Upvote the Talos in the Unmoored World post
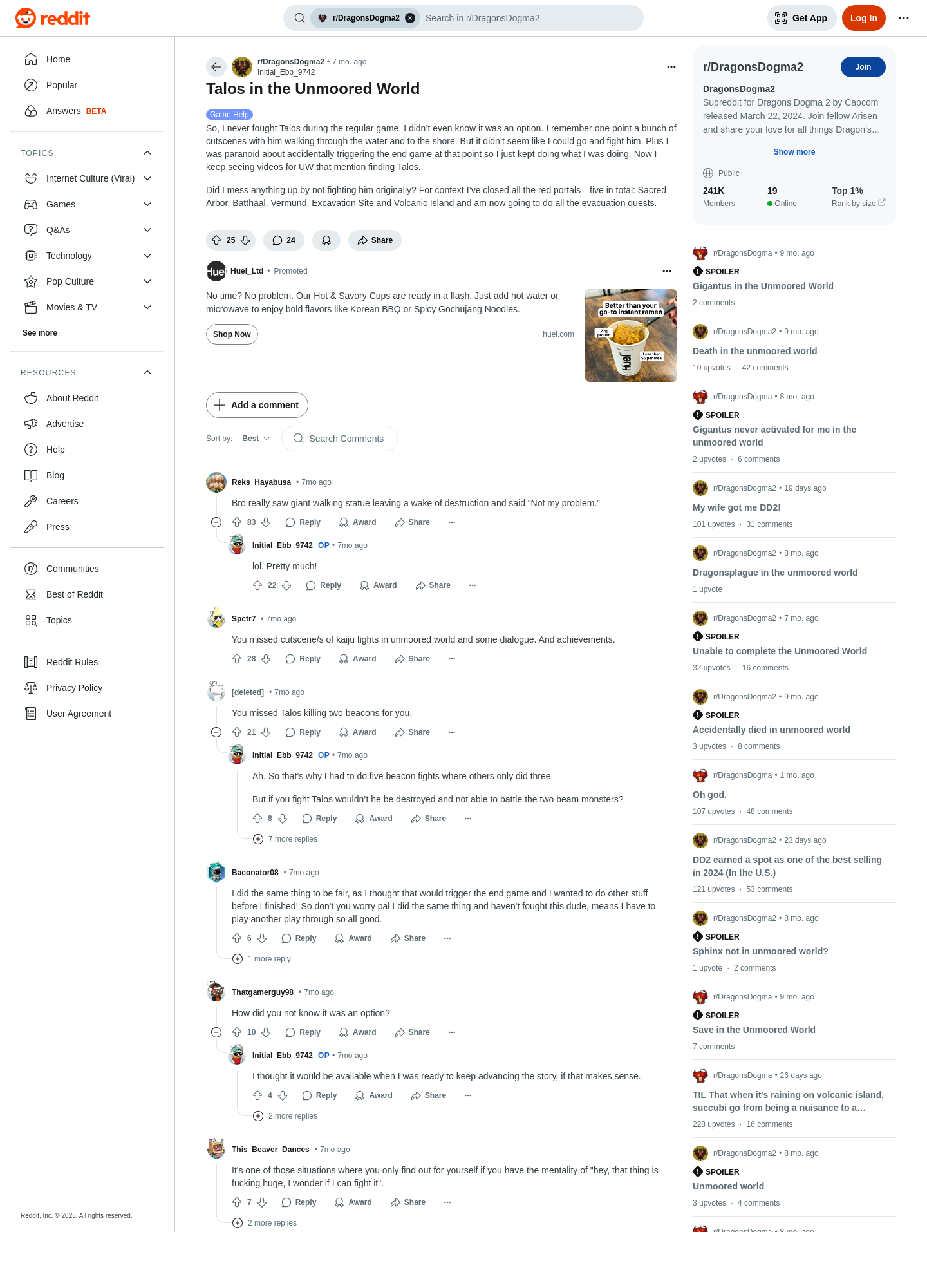Screen dimensions: 927x1288 216,240
